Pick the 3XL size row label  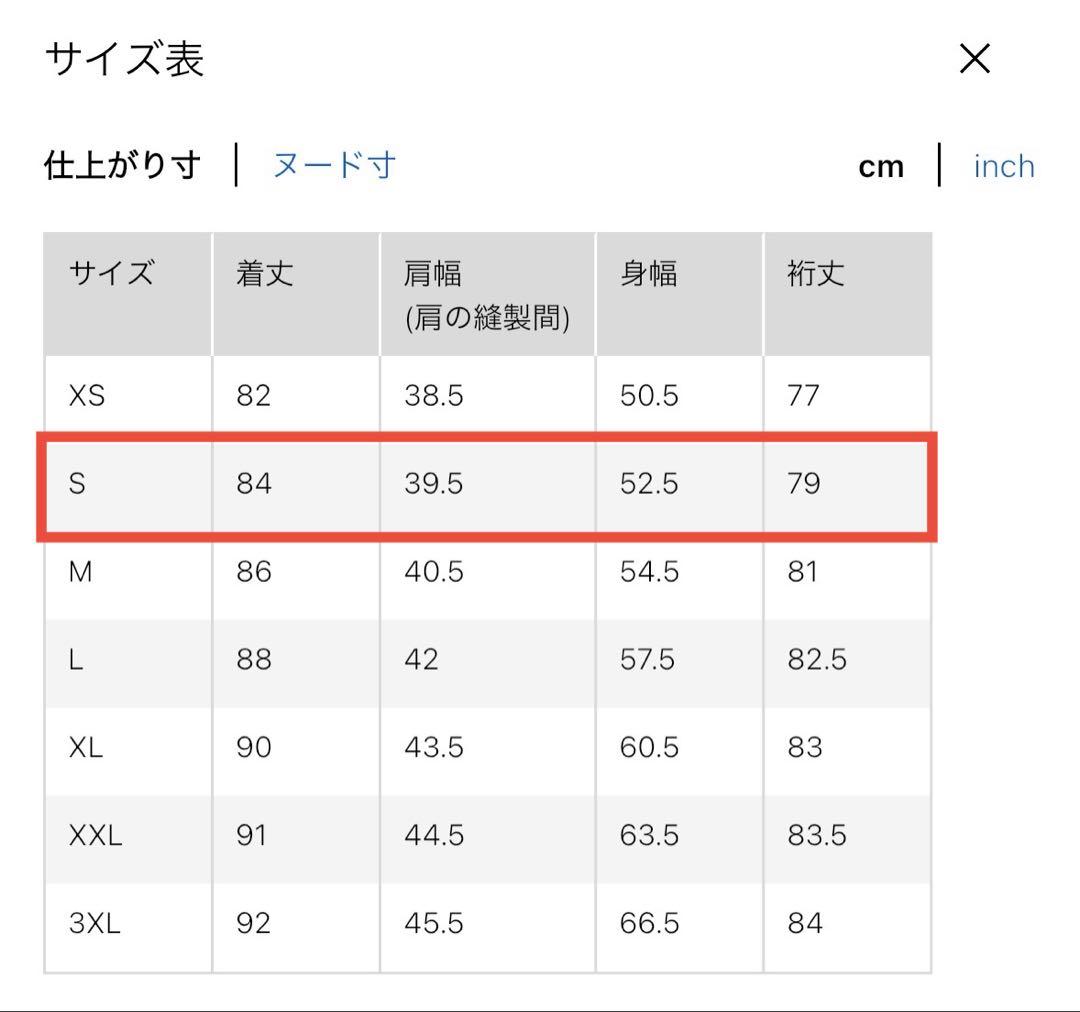[x=95, y=923]
